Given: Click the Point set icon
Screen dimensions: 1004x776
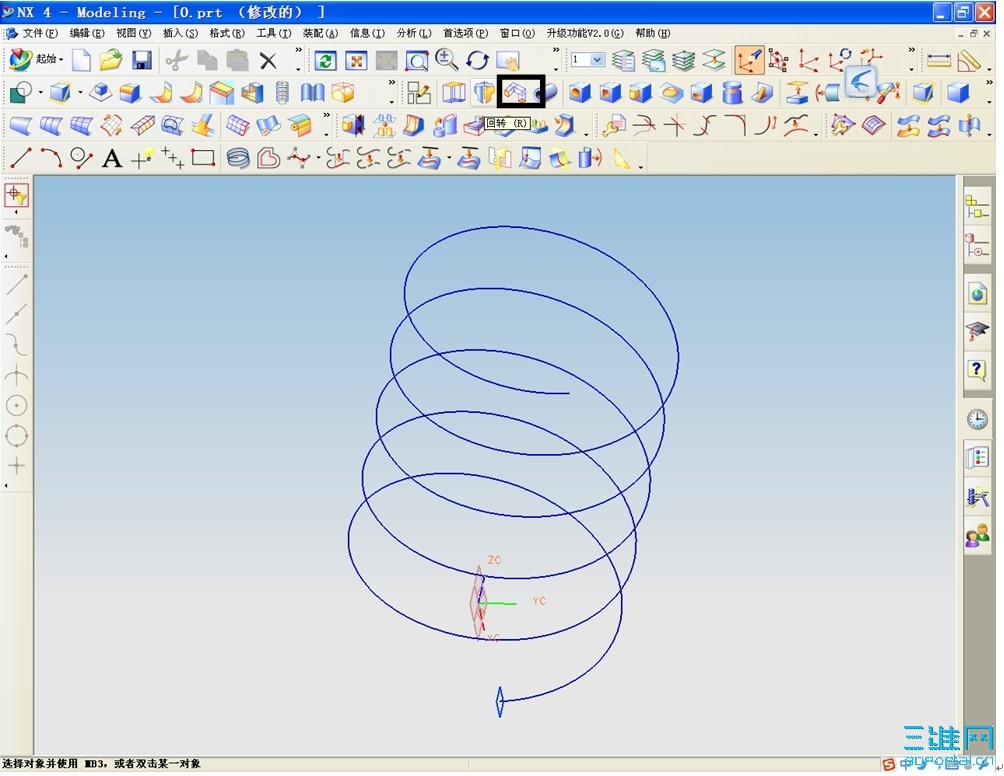Looking at the screenshot, I should pos(172,158).
